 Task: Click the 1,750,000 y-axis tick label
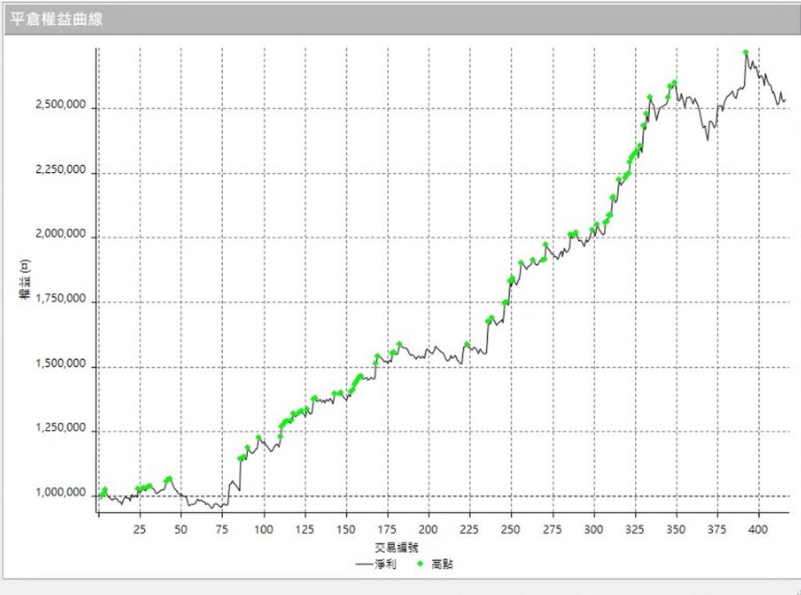57,301
